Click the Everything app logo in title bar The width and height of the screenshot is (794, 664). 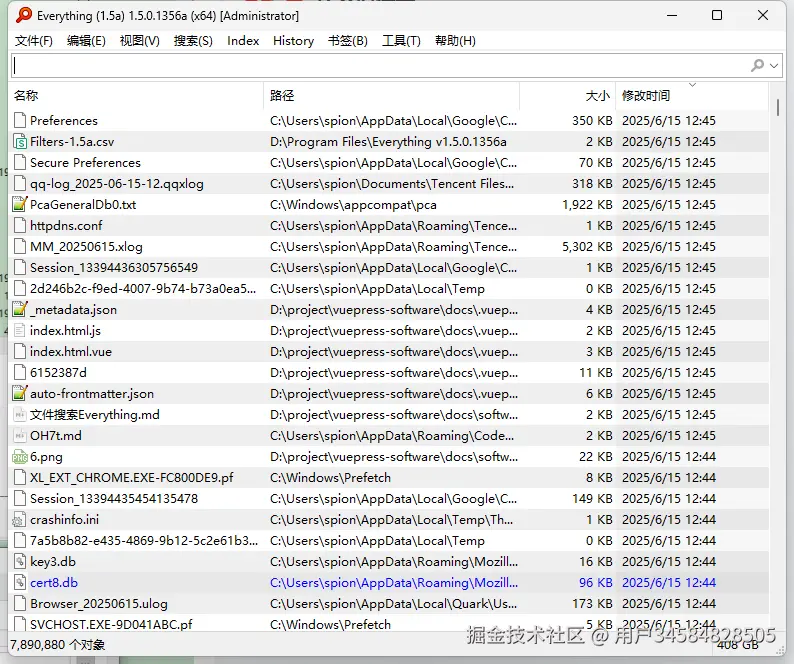[23, 15]
